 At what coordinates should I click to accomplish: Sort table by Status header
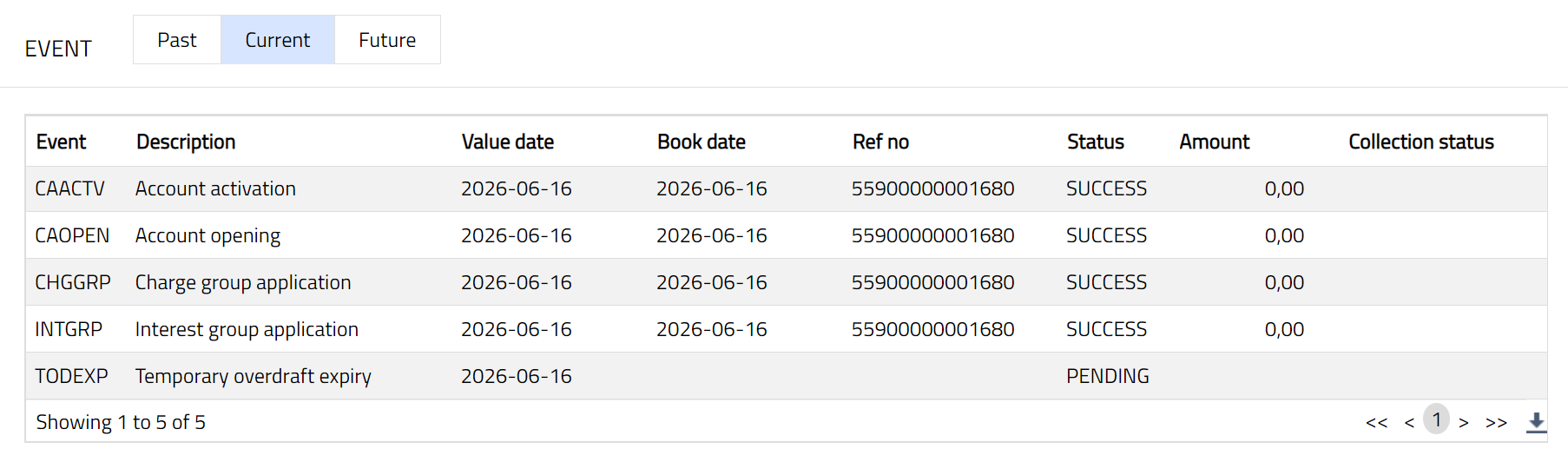coord(1096,142)
